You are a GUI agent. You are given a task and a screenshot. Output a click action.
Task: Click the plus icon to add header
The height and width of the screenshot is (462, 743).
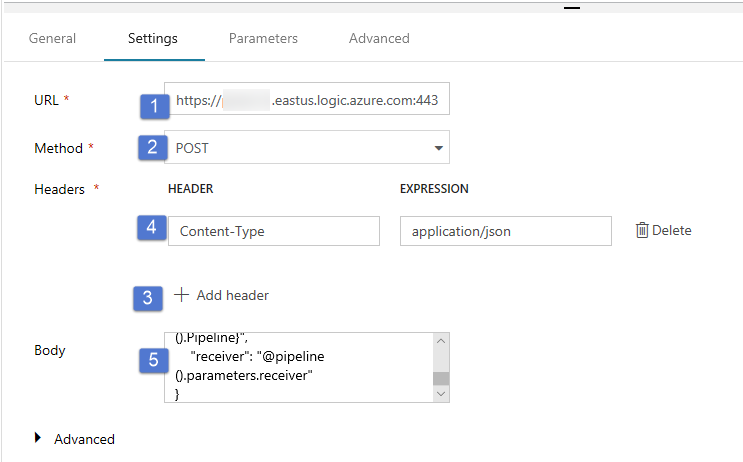click(181, 295)
